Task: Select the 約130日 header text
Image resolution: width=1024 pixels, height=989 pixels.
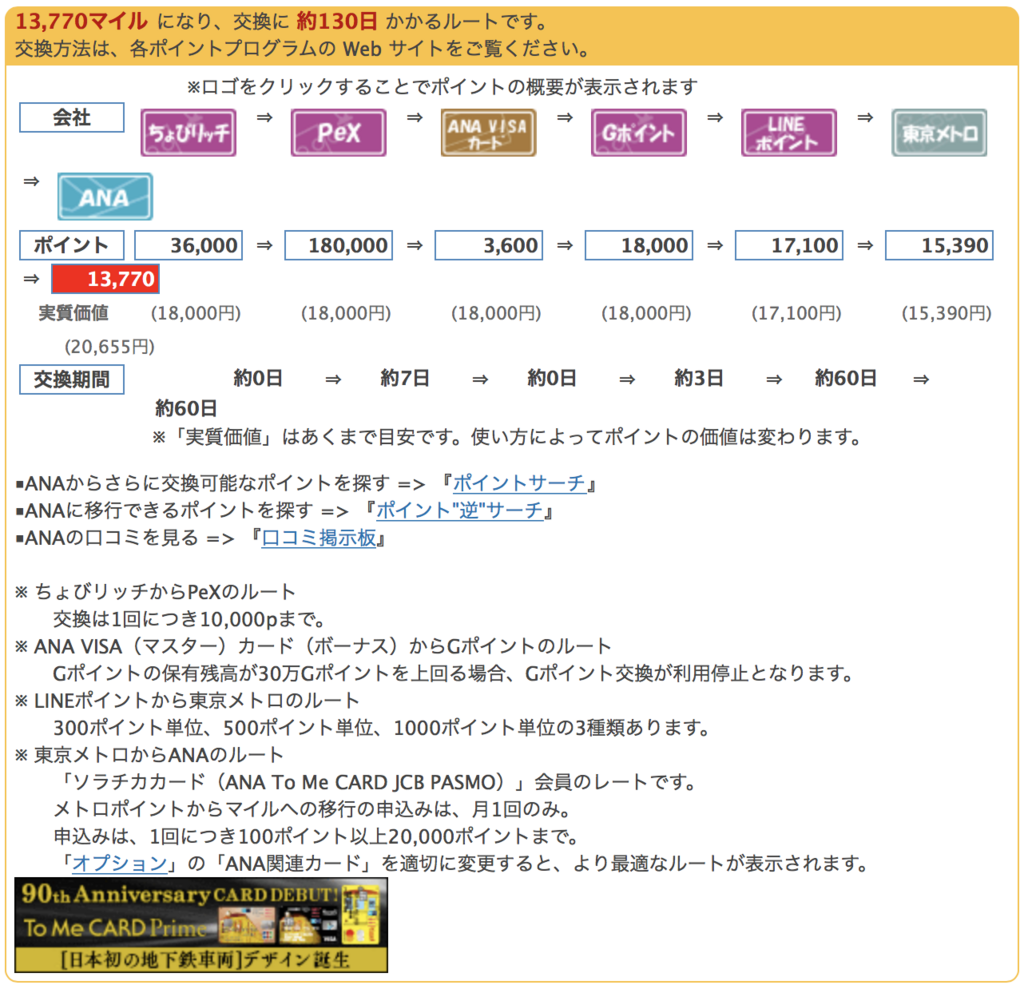Action: [x=337, y=22]
